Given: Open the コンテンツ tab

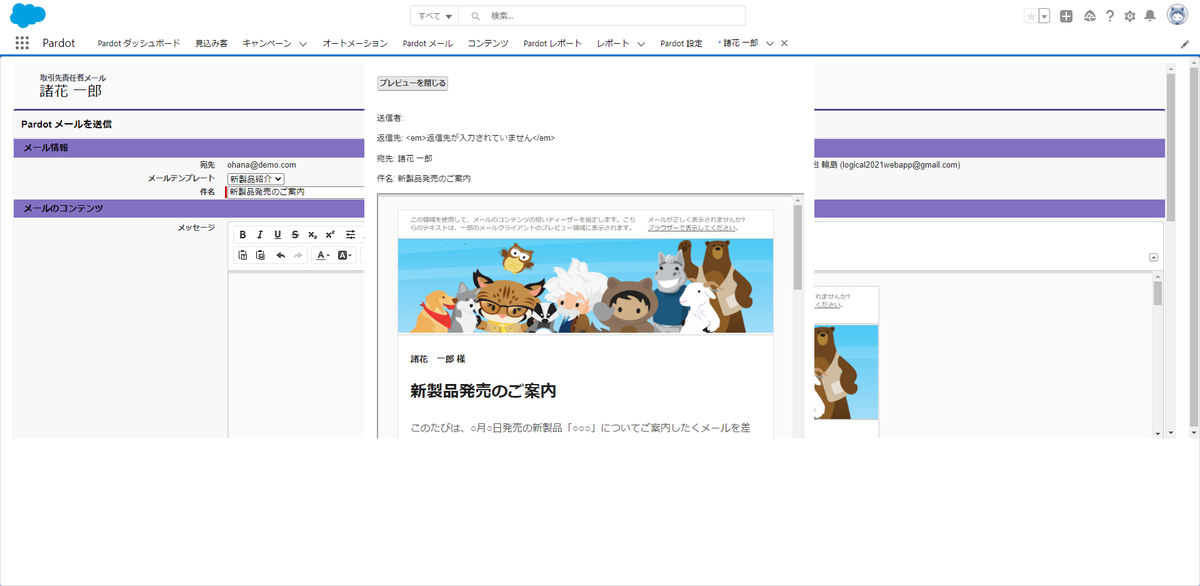Looking at the screenshot, I should point(488,44).
